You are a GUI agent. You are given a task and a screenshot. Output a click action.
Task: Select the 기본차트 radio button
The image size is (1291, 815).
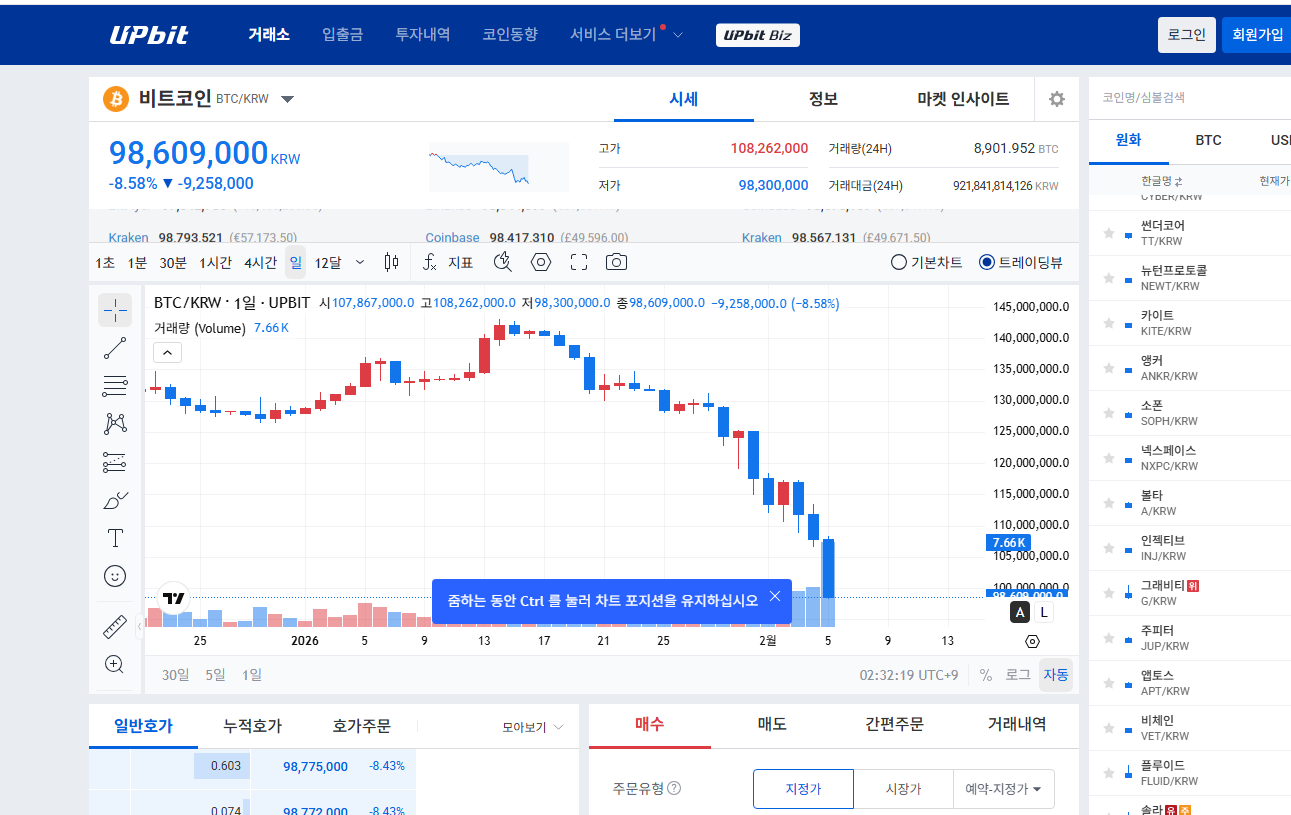point(899,262)
